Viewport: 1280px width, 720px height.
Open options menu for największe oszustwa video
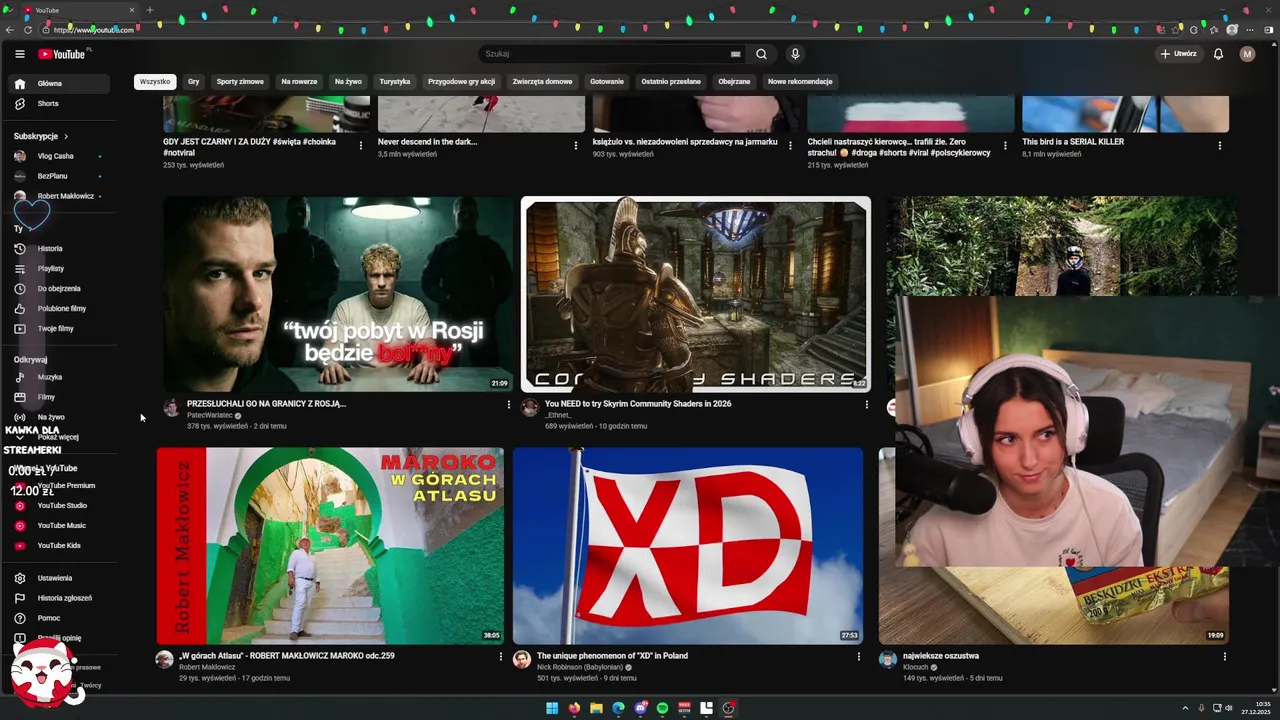coord(1224,657)
